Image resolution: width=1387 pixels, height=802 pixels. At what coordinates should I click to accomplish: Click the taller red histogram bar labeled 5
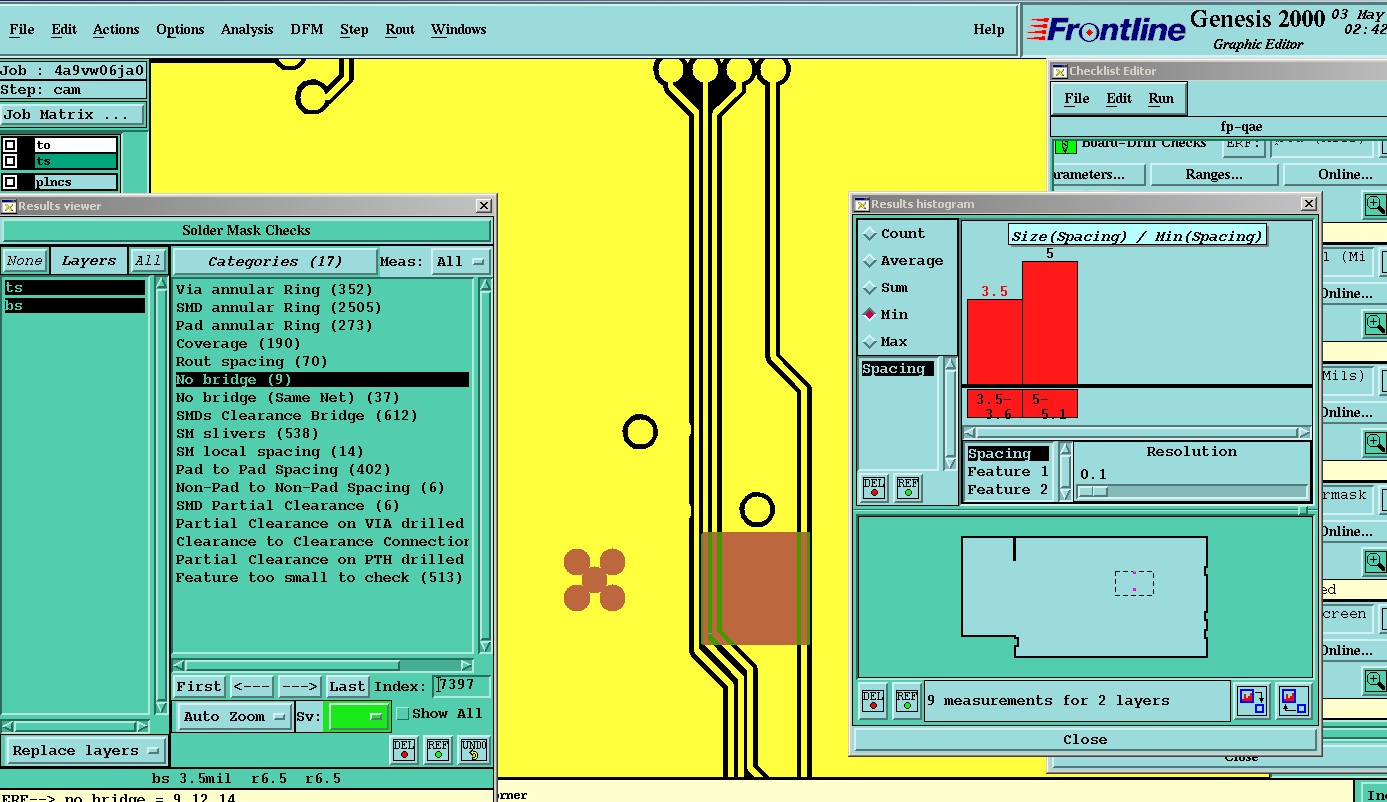(x=1050, y=323)
